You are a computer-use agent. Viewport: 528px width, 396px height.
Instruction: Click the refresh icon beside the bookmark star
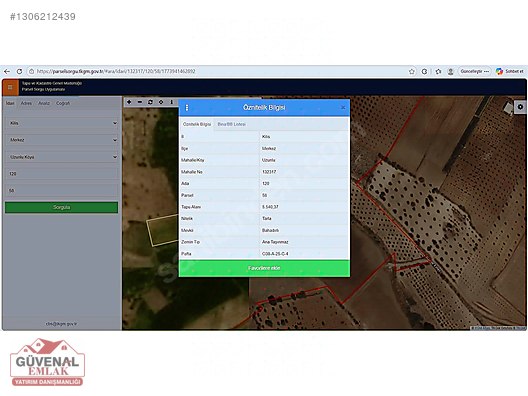tap(424, 71)
